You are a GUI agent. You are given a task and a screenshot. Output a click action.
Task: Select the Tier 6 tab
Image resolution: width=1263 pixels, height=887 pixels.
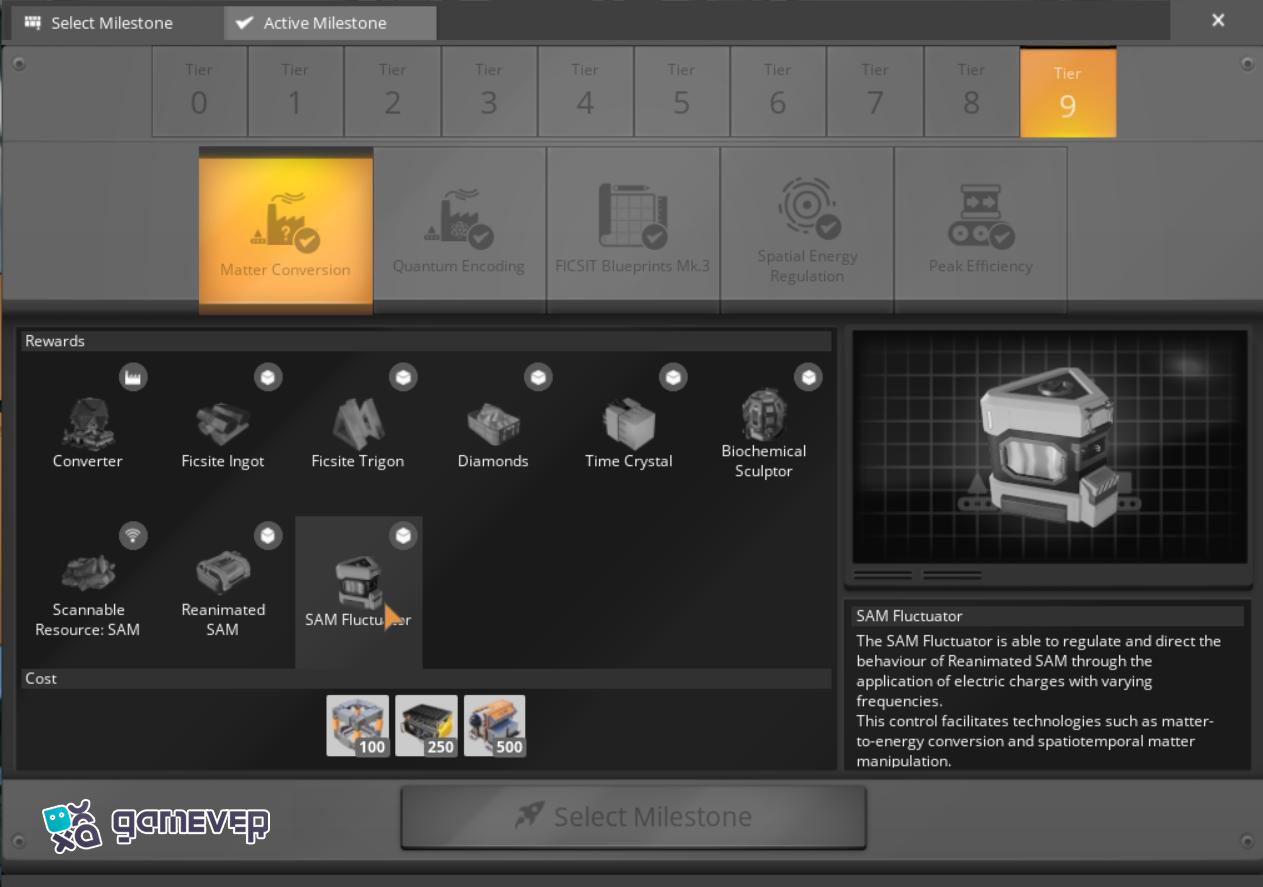(778, 92)
